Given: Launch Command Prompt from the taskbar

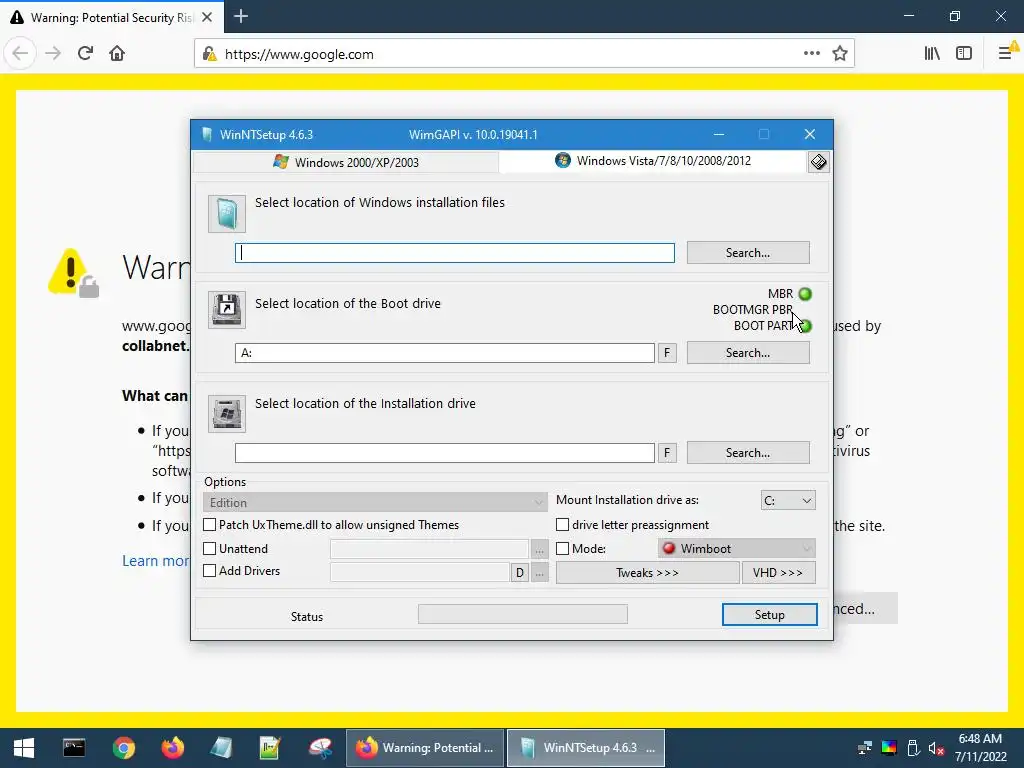Looking at the screenshot, I should click(x=74, y=748).
